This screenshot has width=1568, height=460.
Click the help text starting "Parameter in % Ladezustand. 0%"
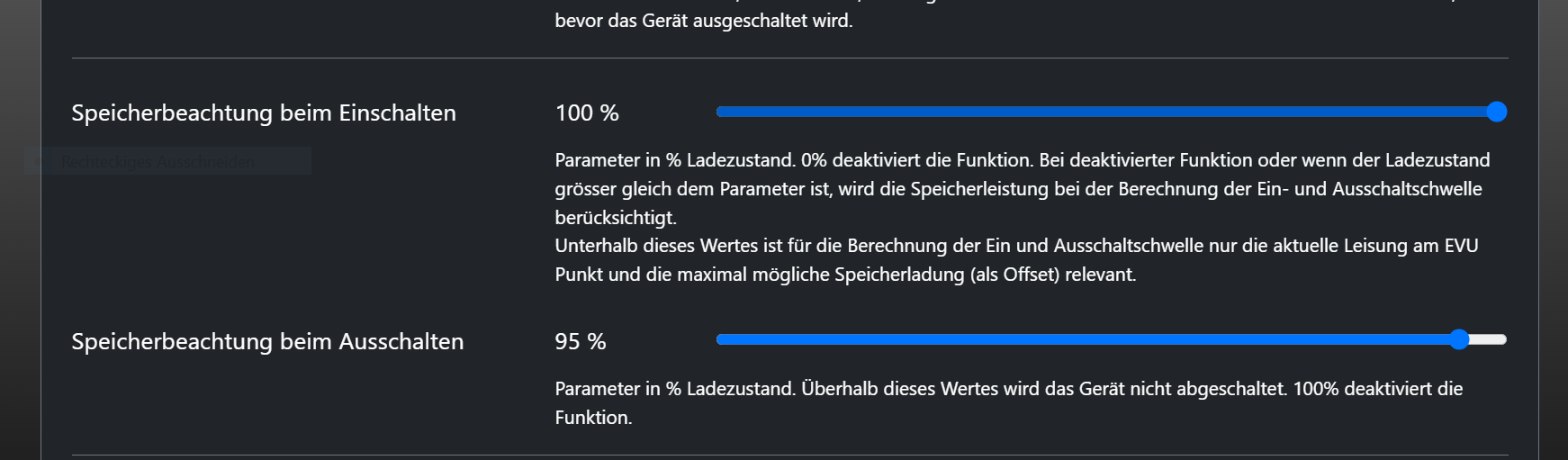[x=1022, y=188]
